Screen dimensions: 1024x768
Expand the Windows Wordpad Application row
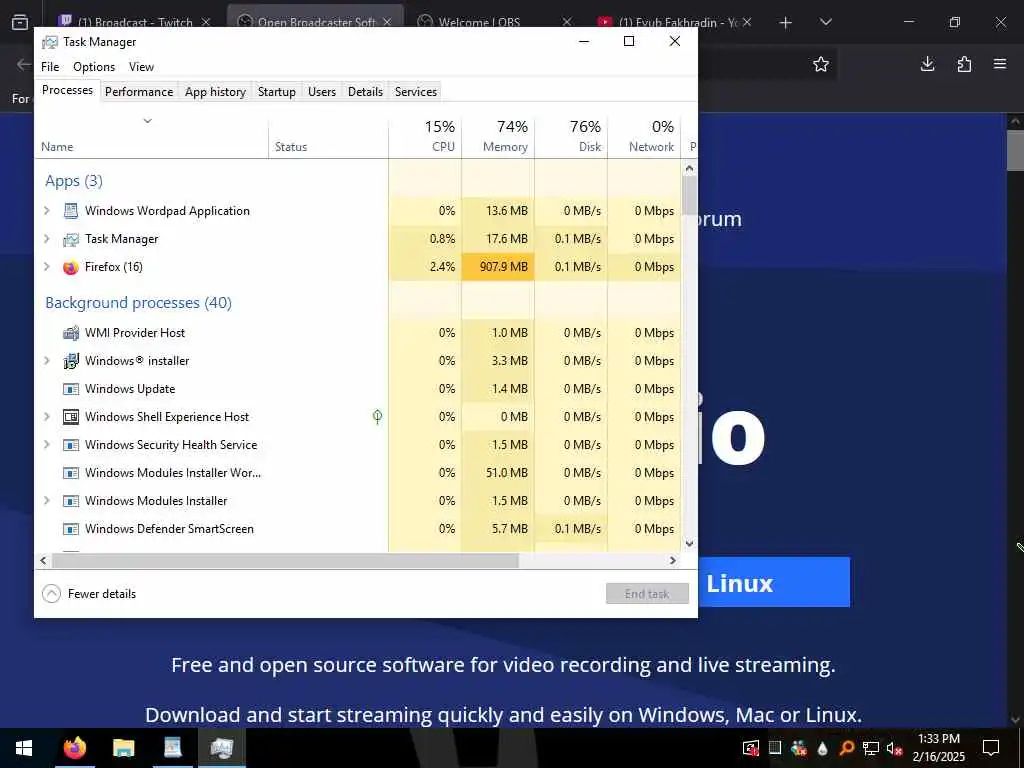click(47, 211)
